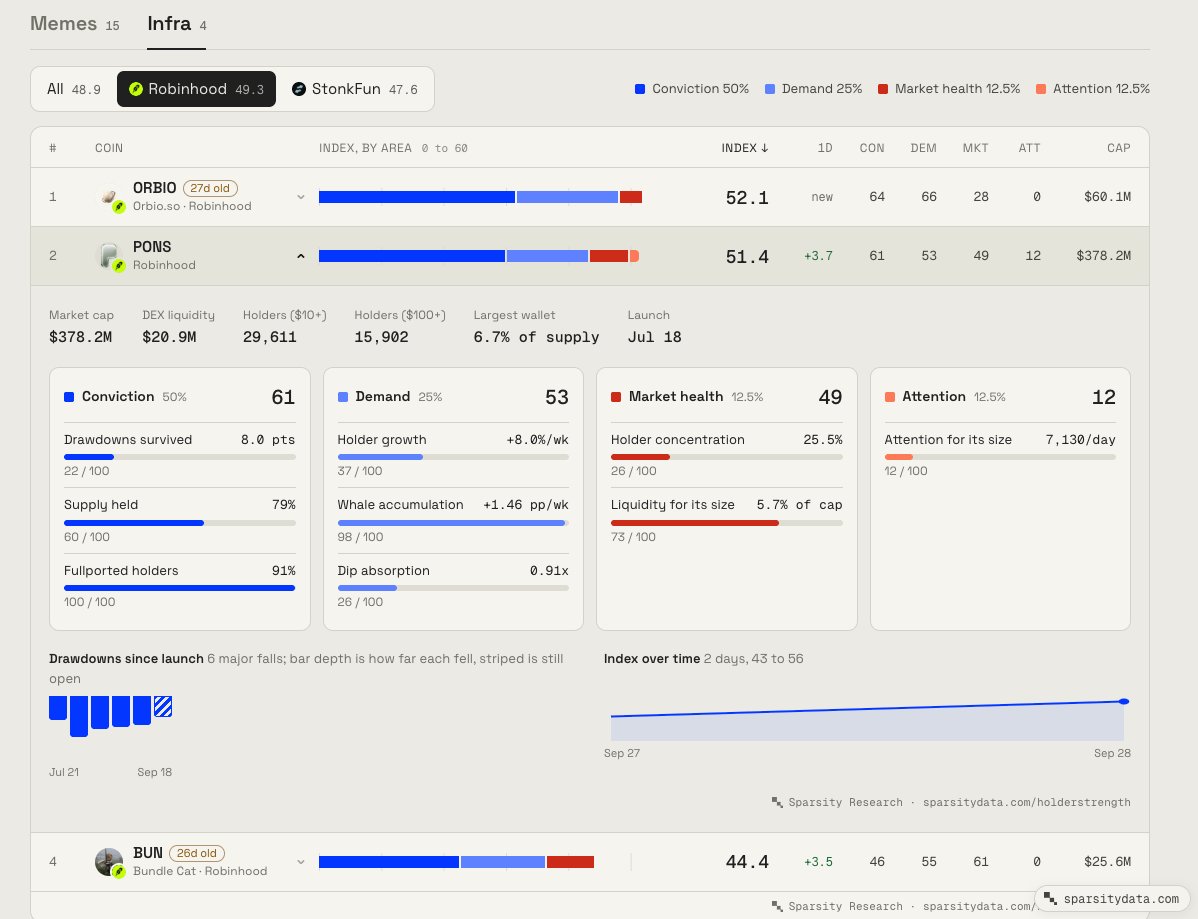Click the Holders ($100+) 15,902 value
Viewport: 1198px width, 919px height.
[x=381, y=337]
